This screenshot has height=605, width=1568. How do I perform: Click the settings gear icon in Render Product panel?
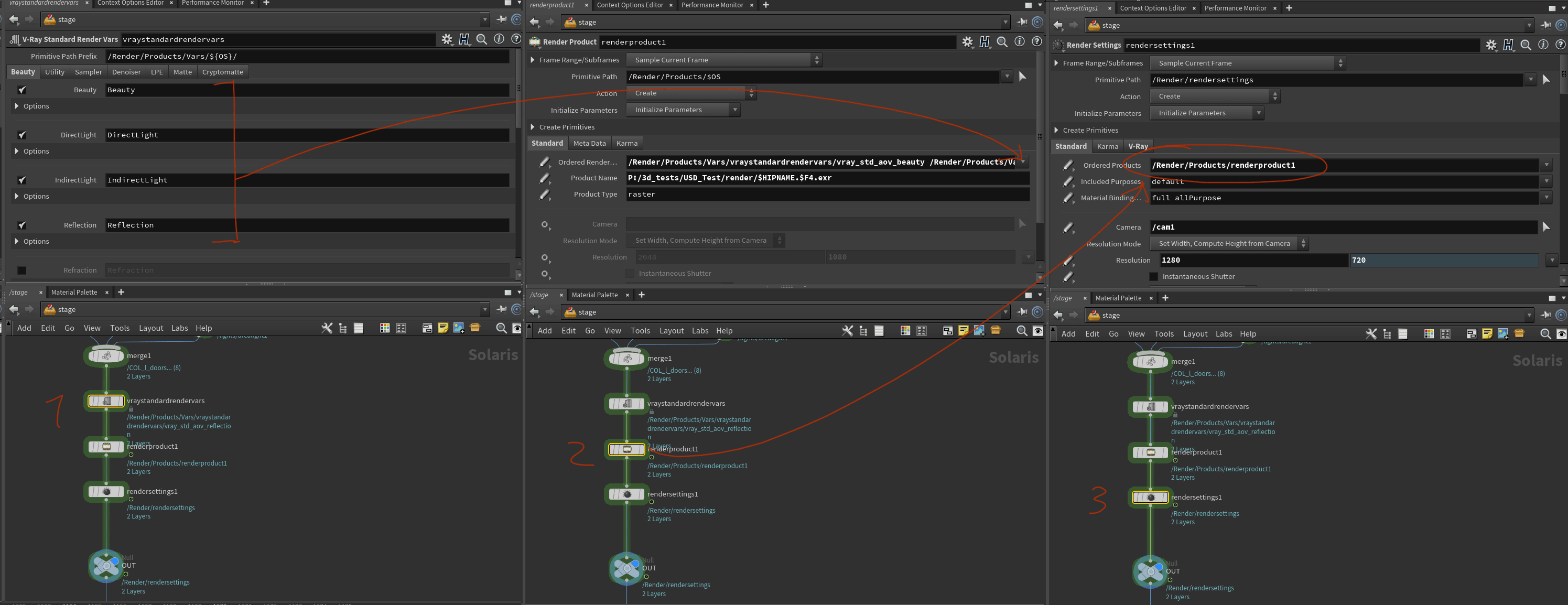click(965, 41)
